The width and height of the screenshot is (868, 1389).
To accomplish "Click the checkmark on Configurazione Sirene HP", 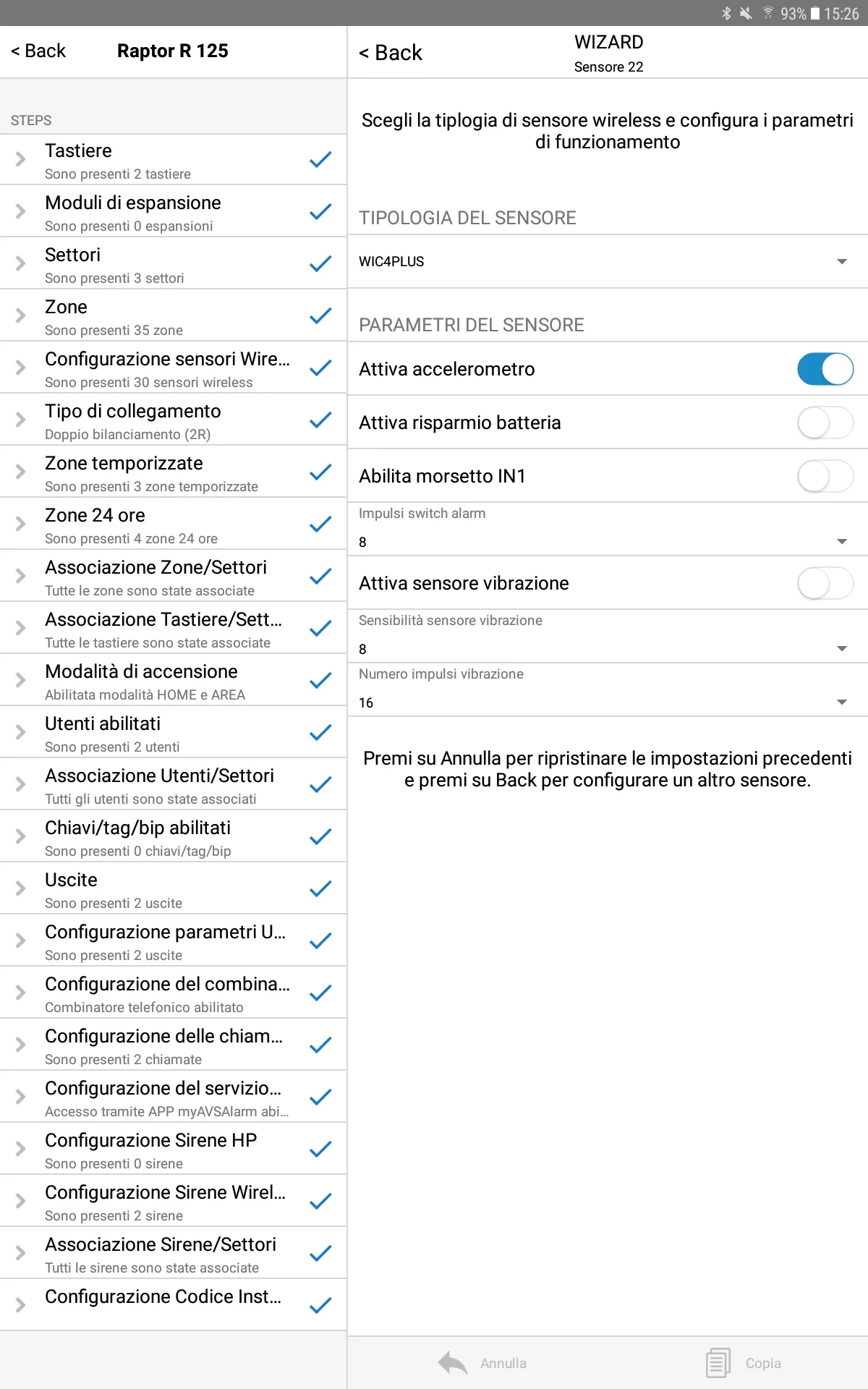I will [x=320, y=1149].
